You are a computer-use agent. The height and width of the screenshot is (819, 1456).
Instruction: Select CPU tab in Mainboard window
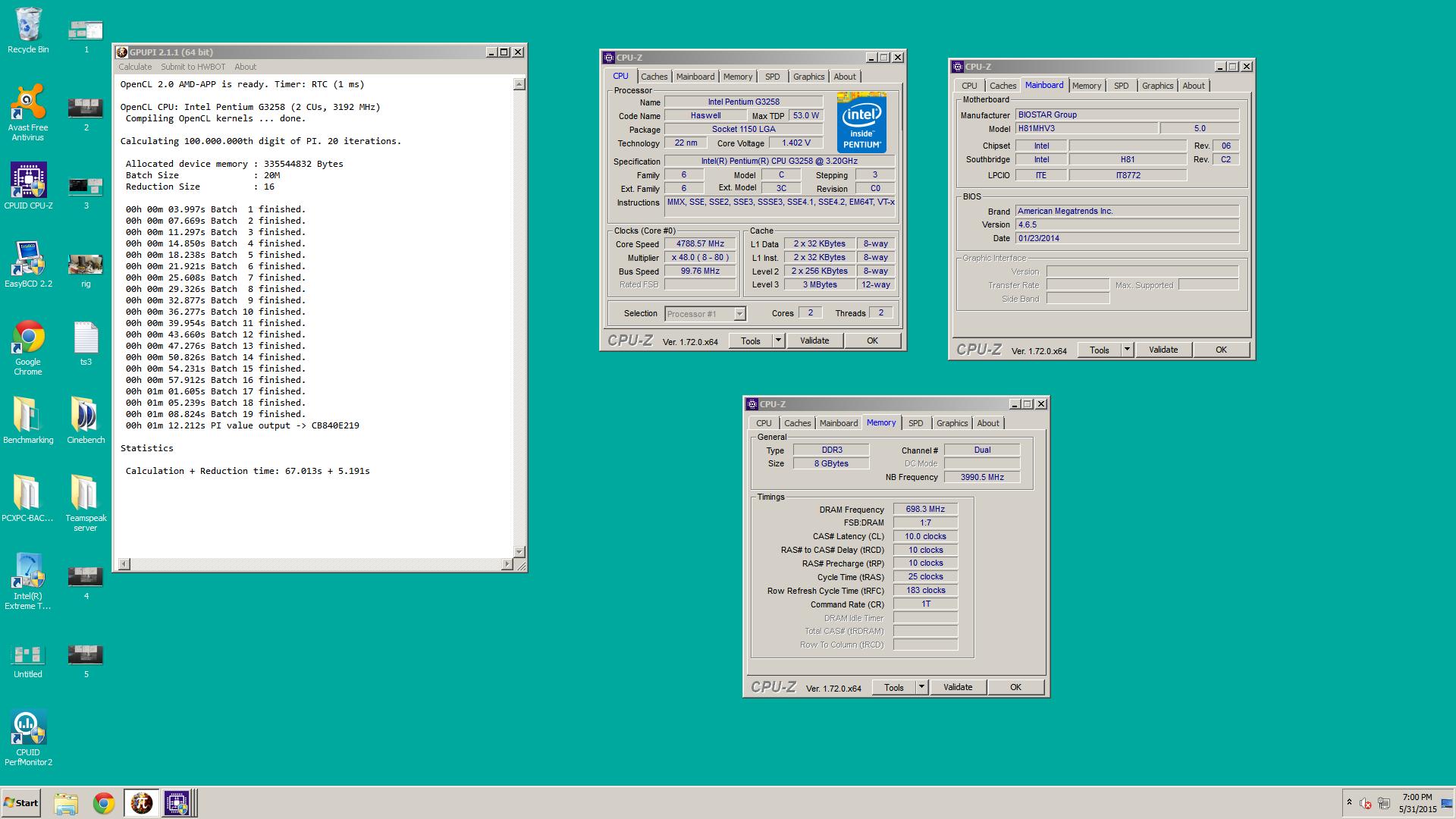pos(969,86)
